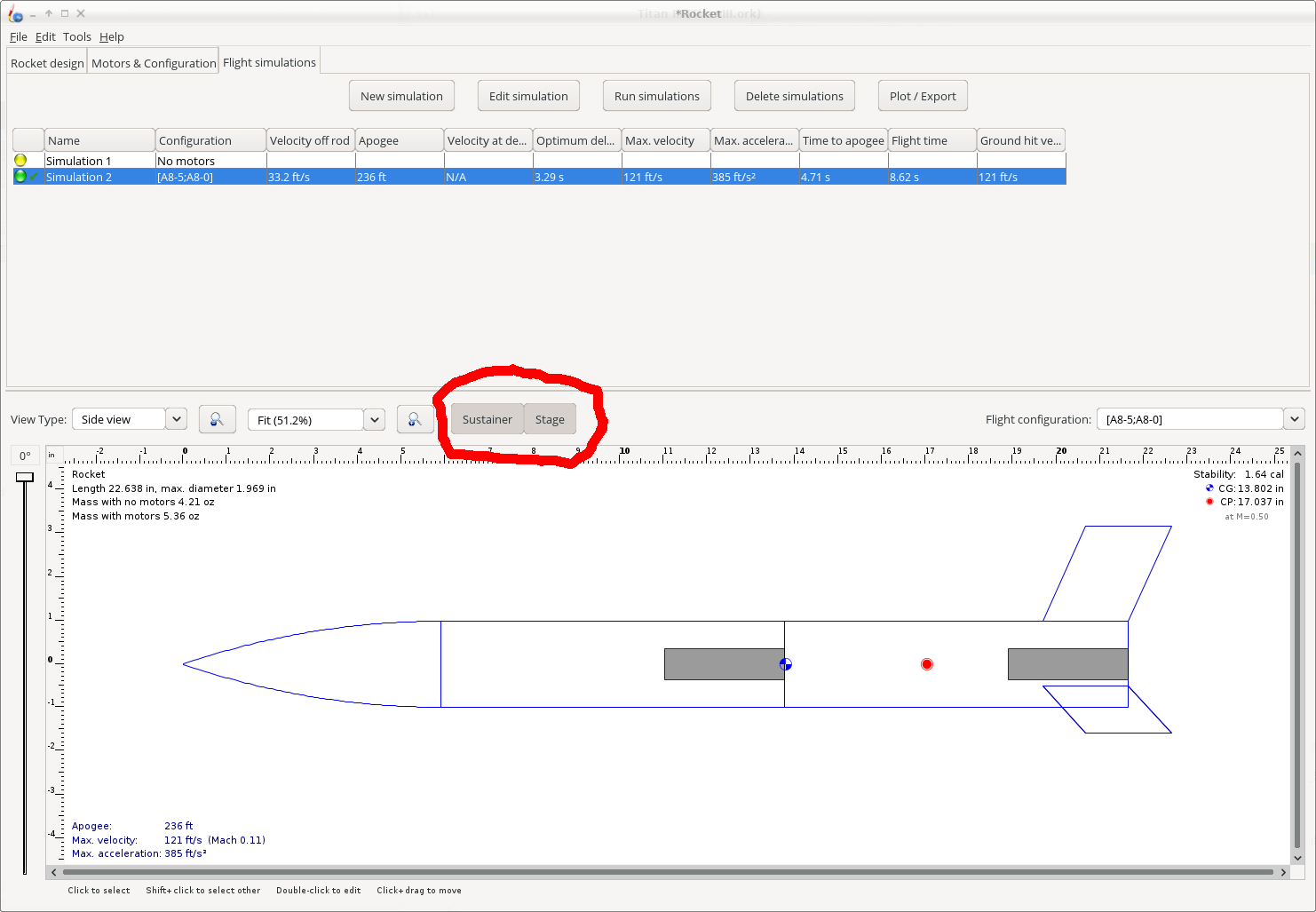The width and height of the screenshot is (1316, 912).
Task: Select the magnifier icon next to View Type
Action: point(217,418)
